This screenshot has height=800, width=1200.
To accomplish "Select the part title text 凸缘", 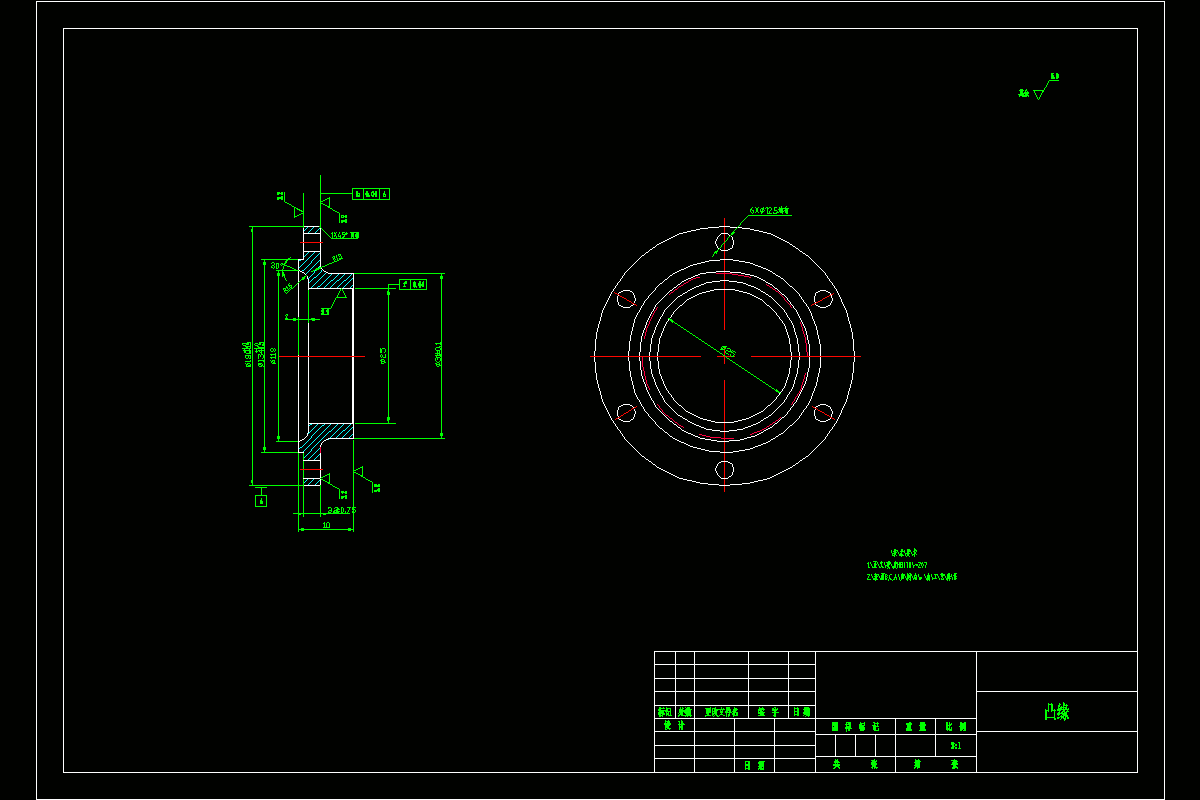I will pyautogui.click(x=1057, y=712).
